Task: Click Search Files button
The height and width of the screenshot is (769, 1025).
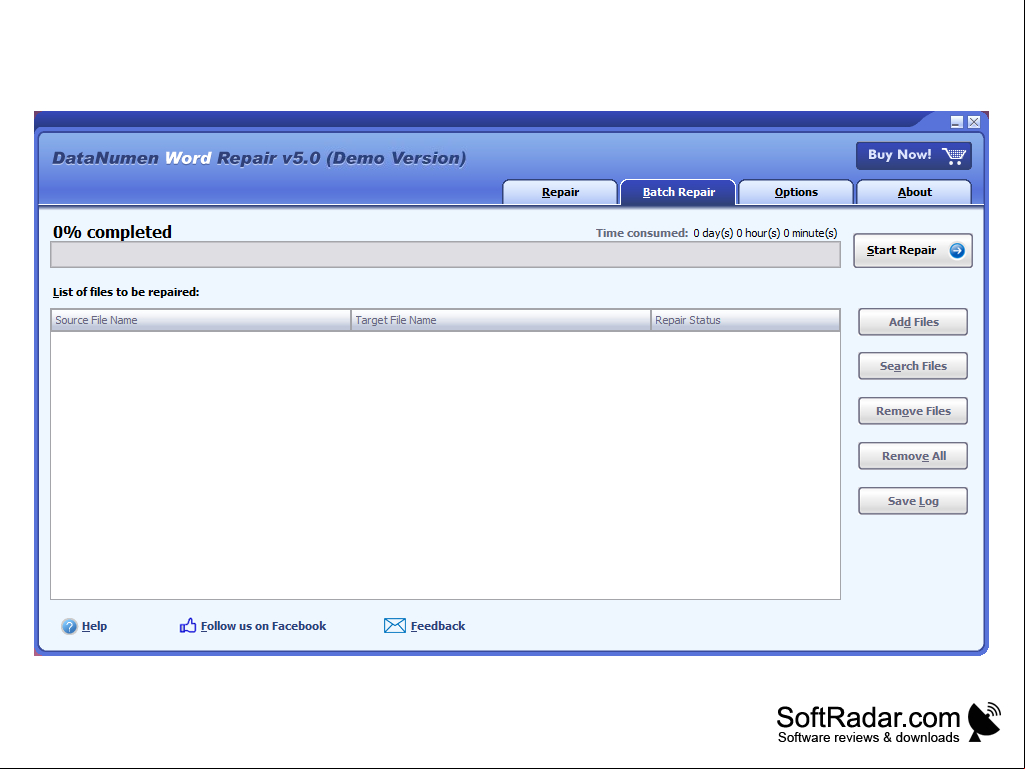Action: (x=913, y=366)
